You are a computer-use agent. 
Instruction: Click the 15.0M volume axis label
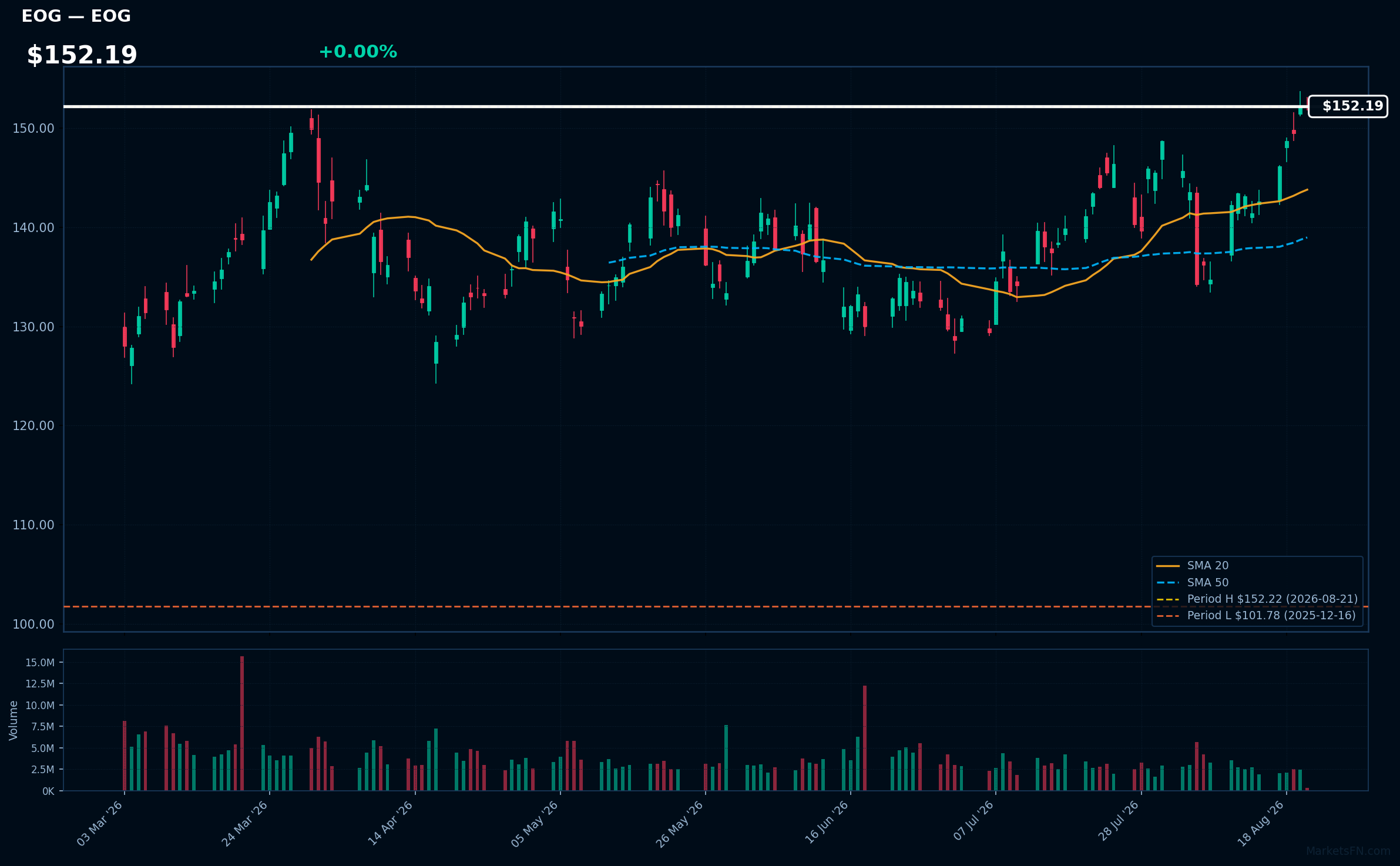point(40,663)
